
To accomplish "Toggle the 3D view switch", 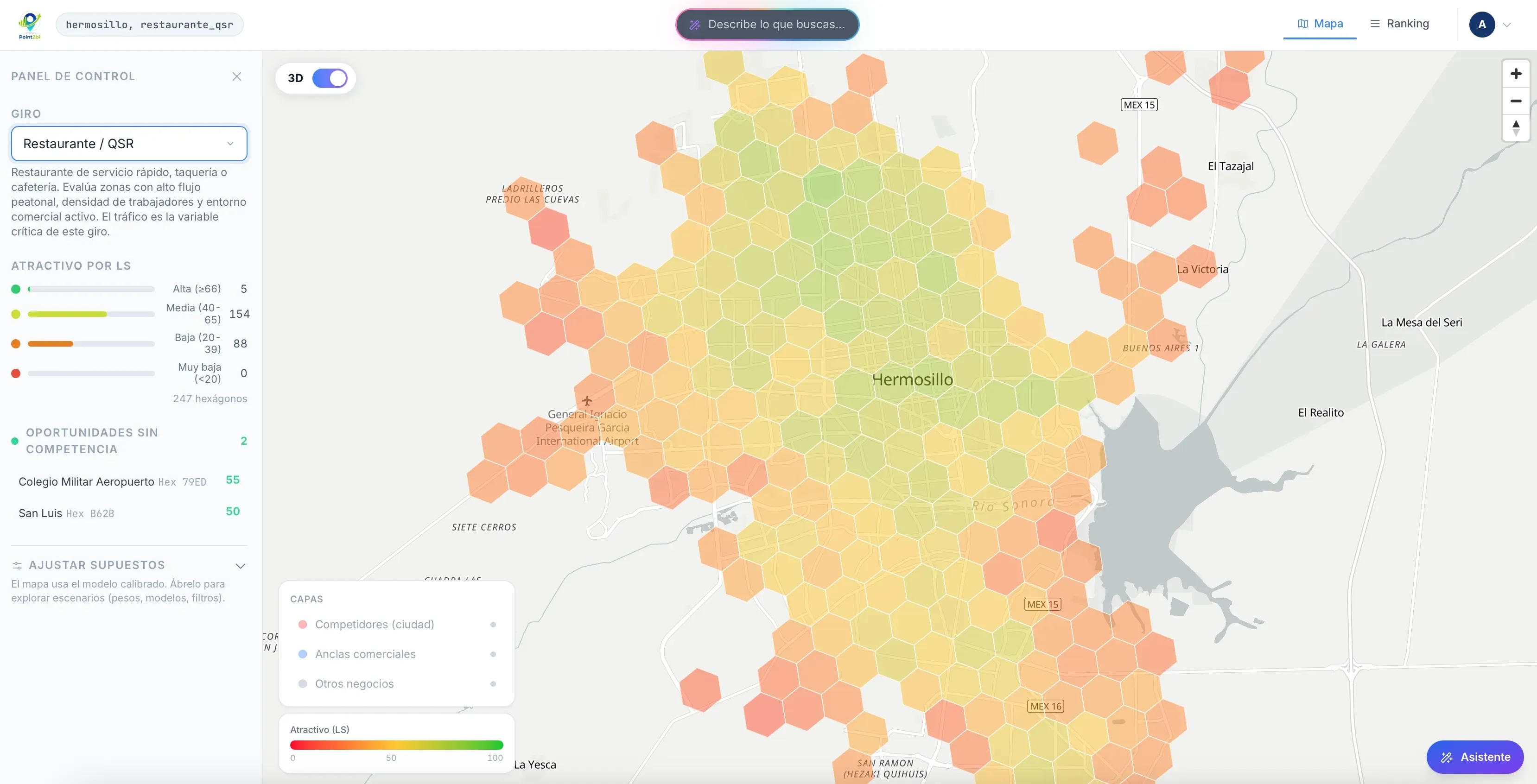I will pos(330,78).
